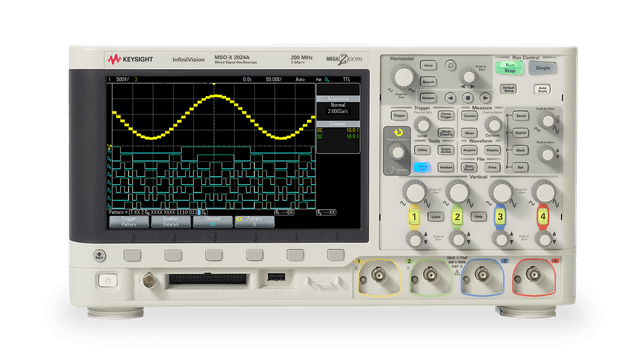The width and height of the screenshot is (640, 360).
Task: Push the power button on front panel
Action: point(108,280)
